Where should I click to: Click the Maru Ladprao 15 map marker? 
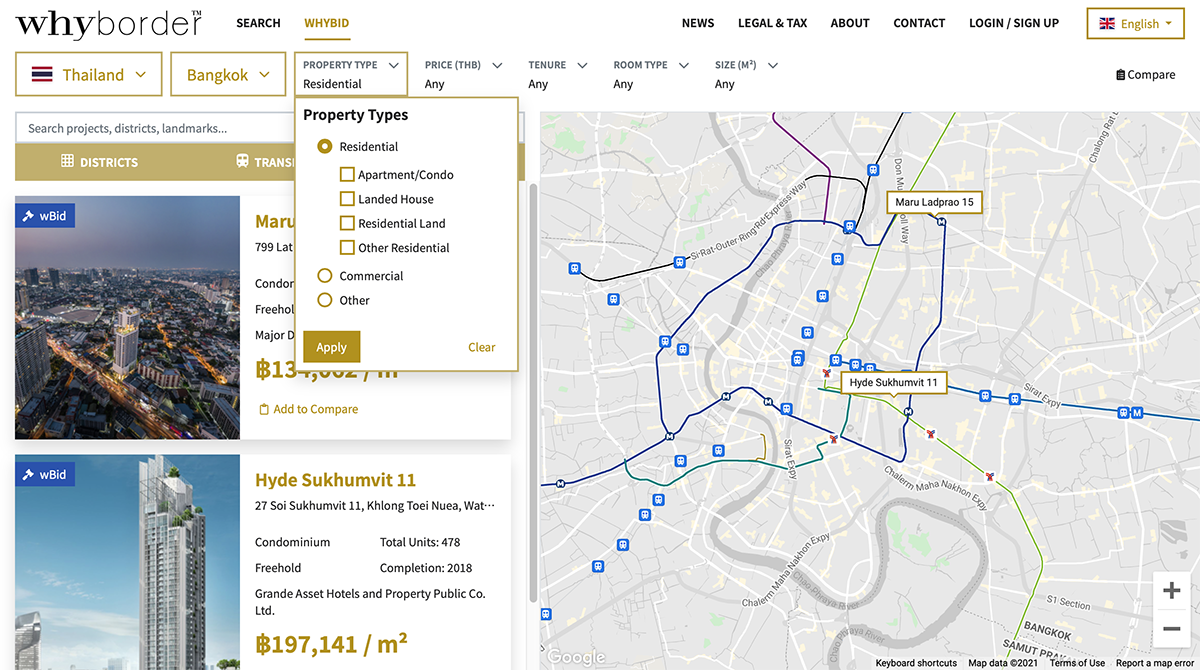934,202
